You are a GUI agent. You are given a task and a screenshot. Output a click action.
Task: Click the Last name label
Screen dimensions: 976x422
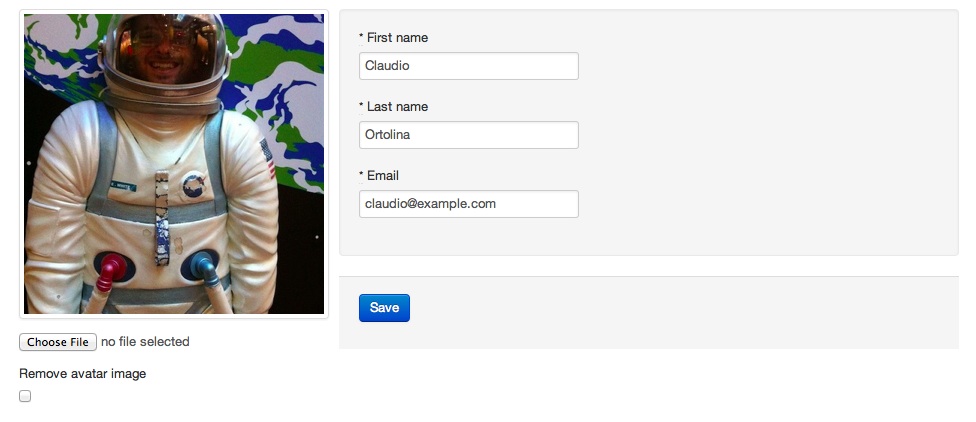[397, 106]
